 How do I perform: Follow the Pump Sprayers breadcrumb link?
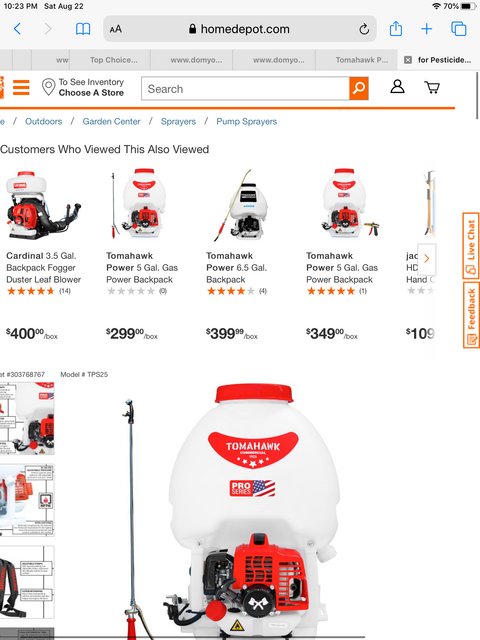tap(247, 121)
